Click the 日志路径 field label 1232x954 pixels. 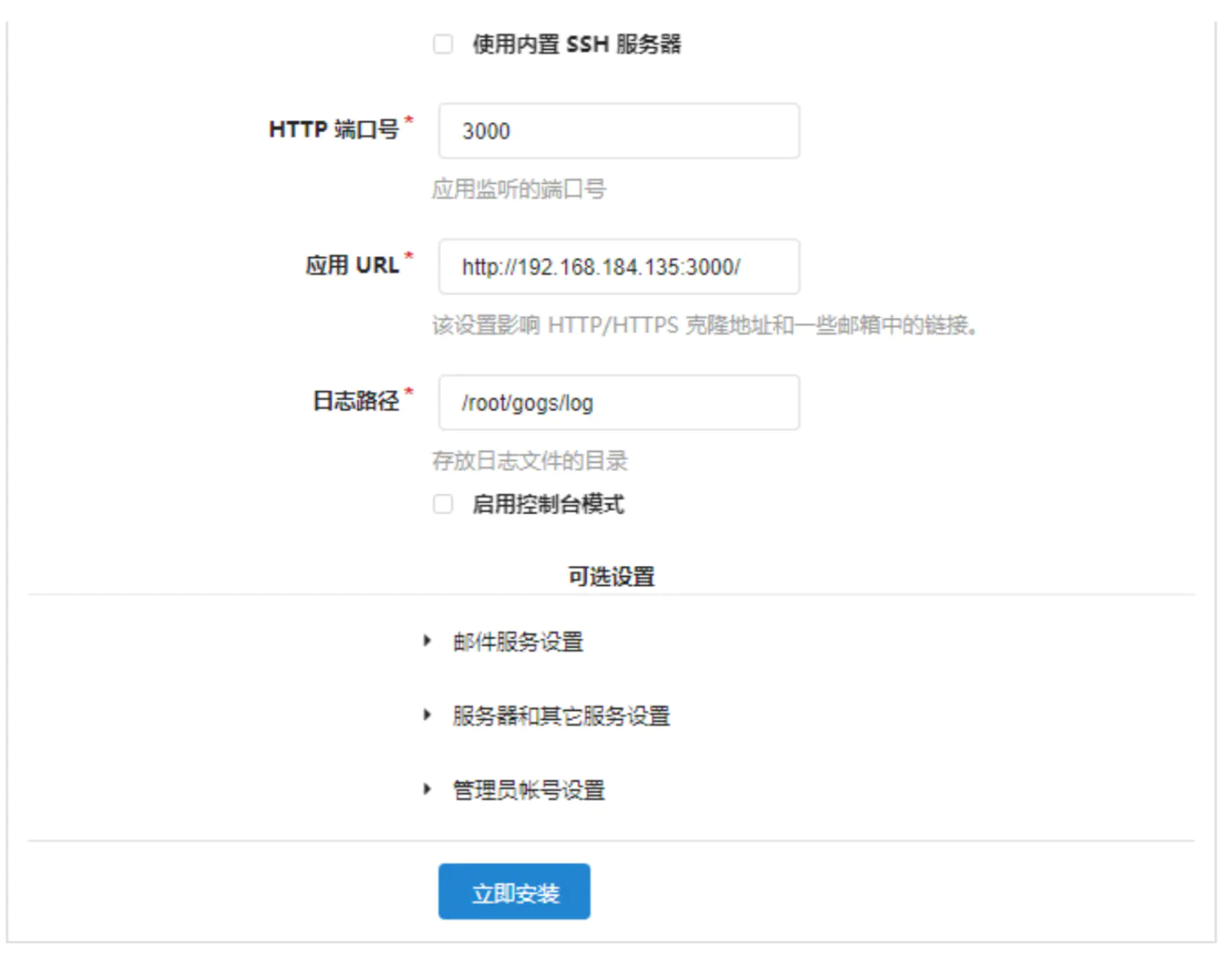356,401
